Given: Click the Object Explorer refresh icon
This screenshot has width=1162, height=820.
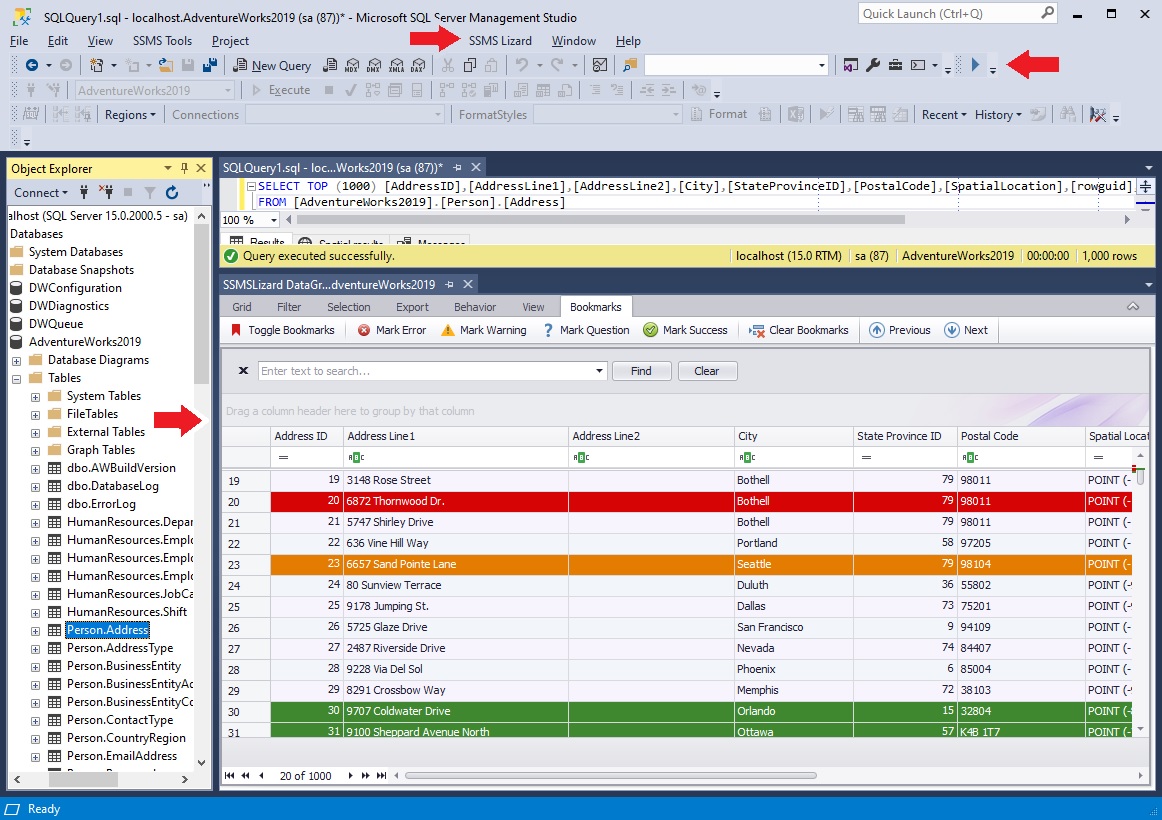Looking at the screenshot, I should (x=172, y=193).
